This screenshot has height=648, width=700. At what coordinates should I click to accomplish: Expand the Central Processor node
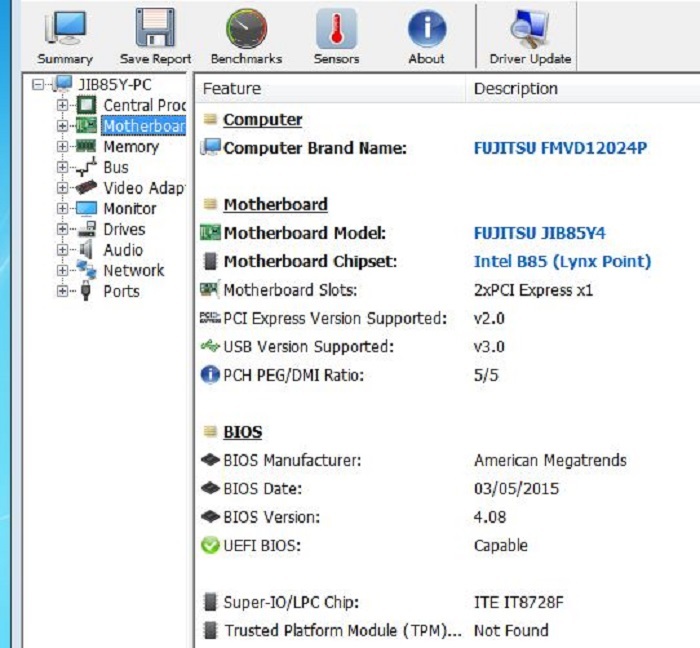coord(62,105)
